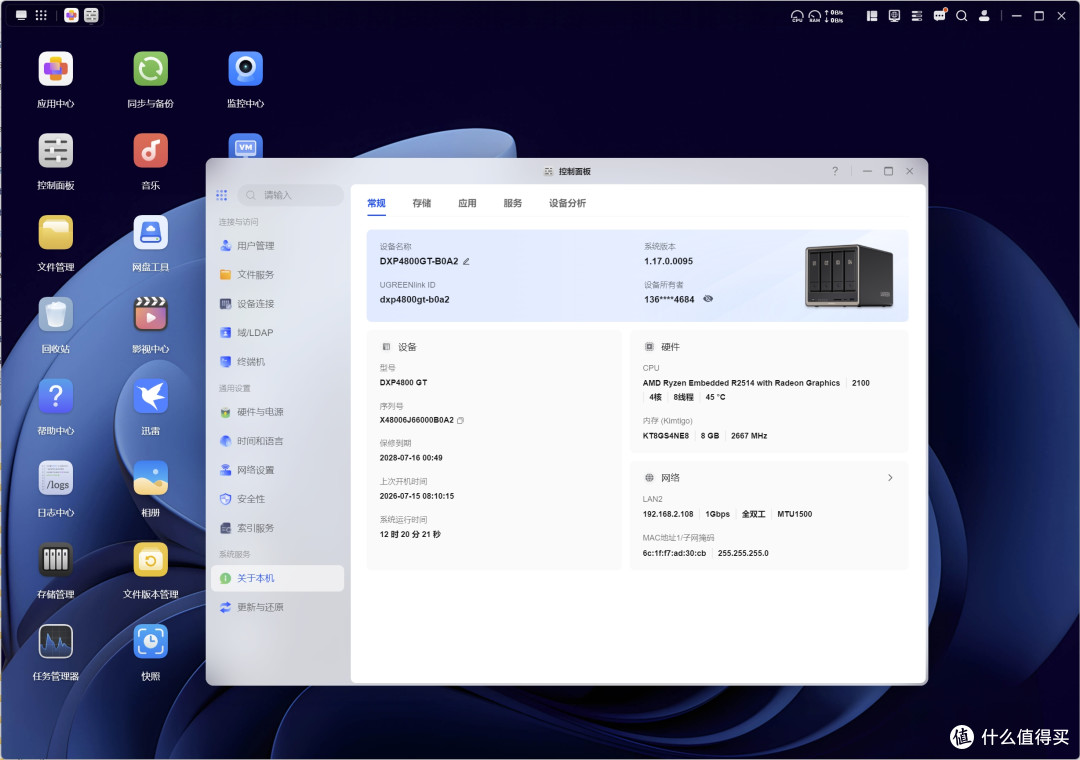The height and width of the screenshot is (760, 1080).
Task: Launch 影视中心 video center
Action: [150, 314]
